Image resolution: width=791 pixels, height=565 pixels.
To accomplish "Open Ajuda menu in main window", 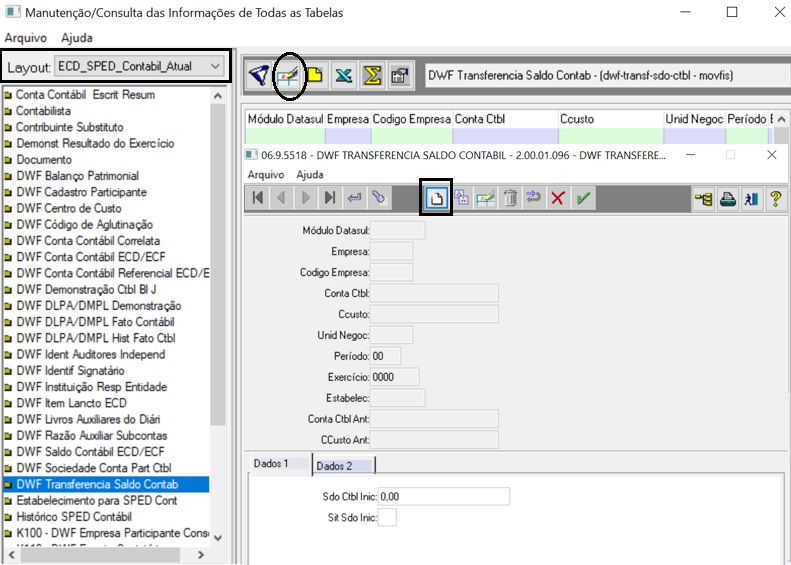I will [x=77, y=38].
